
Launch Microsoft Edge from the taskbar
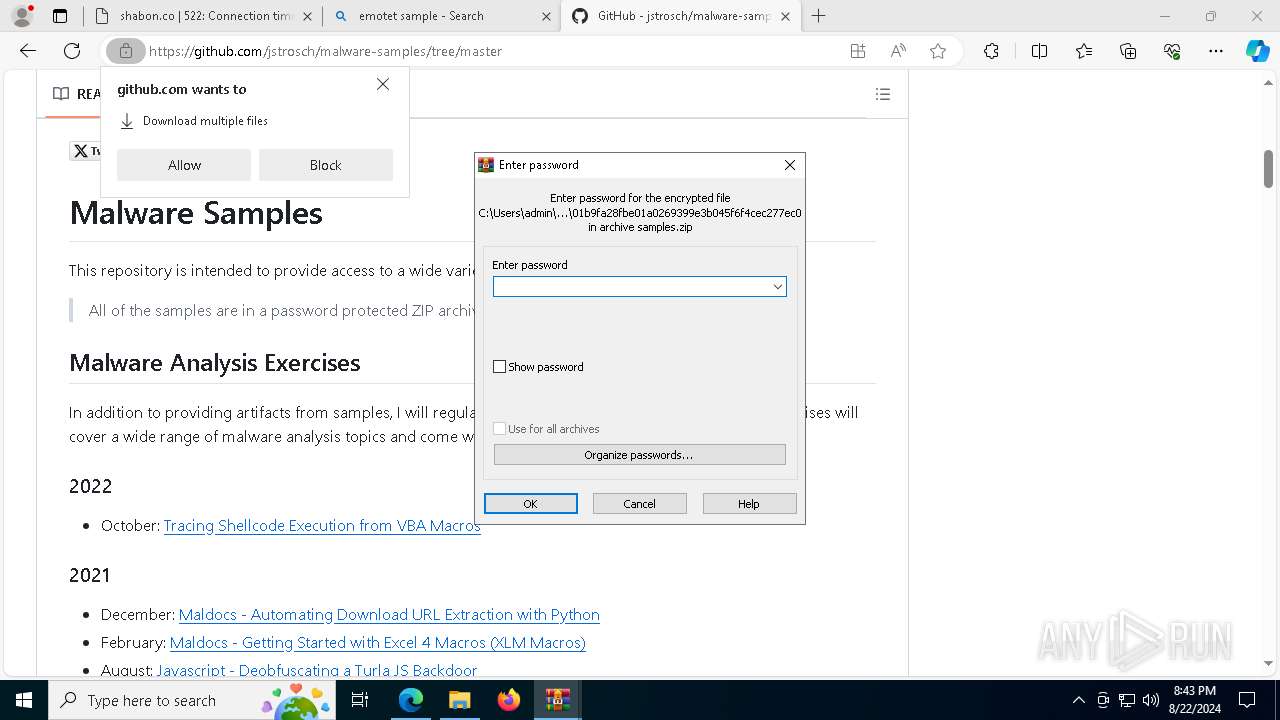(411, 700)
